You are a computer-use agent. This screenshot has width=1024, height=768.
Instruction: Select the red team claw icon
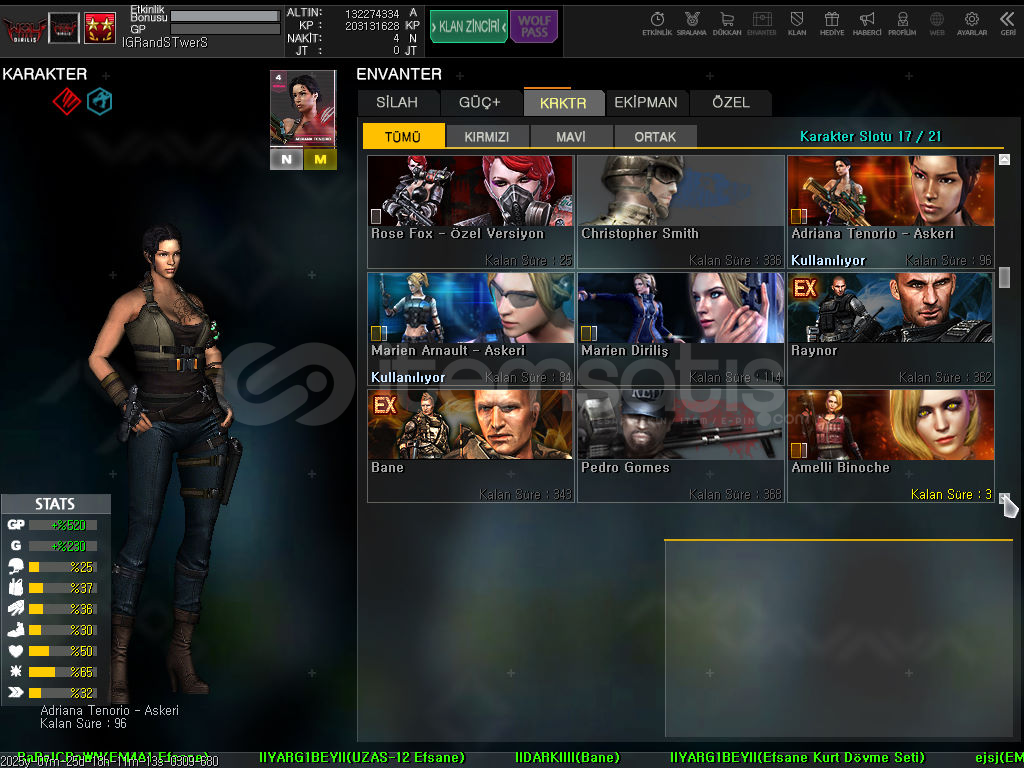click(x=67, y=101)
